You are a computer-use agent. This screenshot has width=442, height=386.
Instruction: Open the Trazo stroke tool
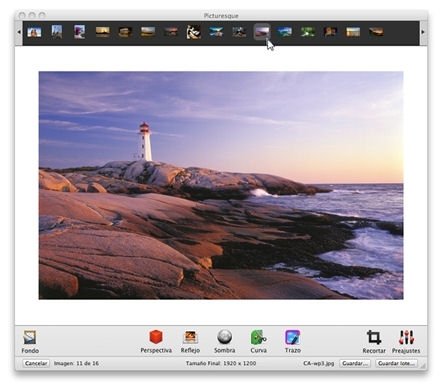293,342
